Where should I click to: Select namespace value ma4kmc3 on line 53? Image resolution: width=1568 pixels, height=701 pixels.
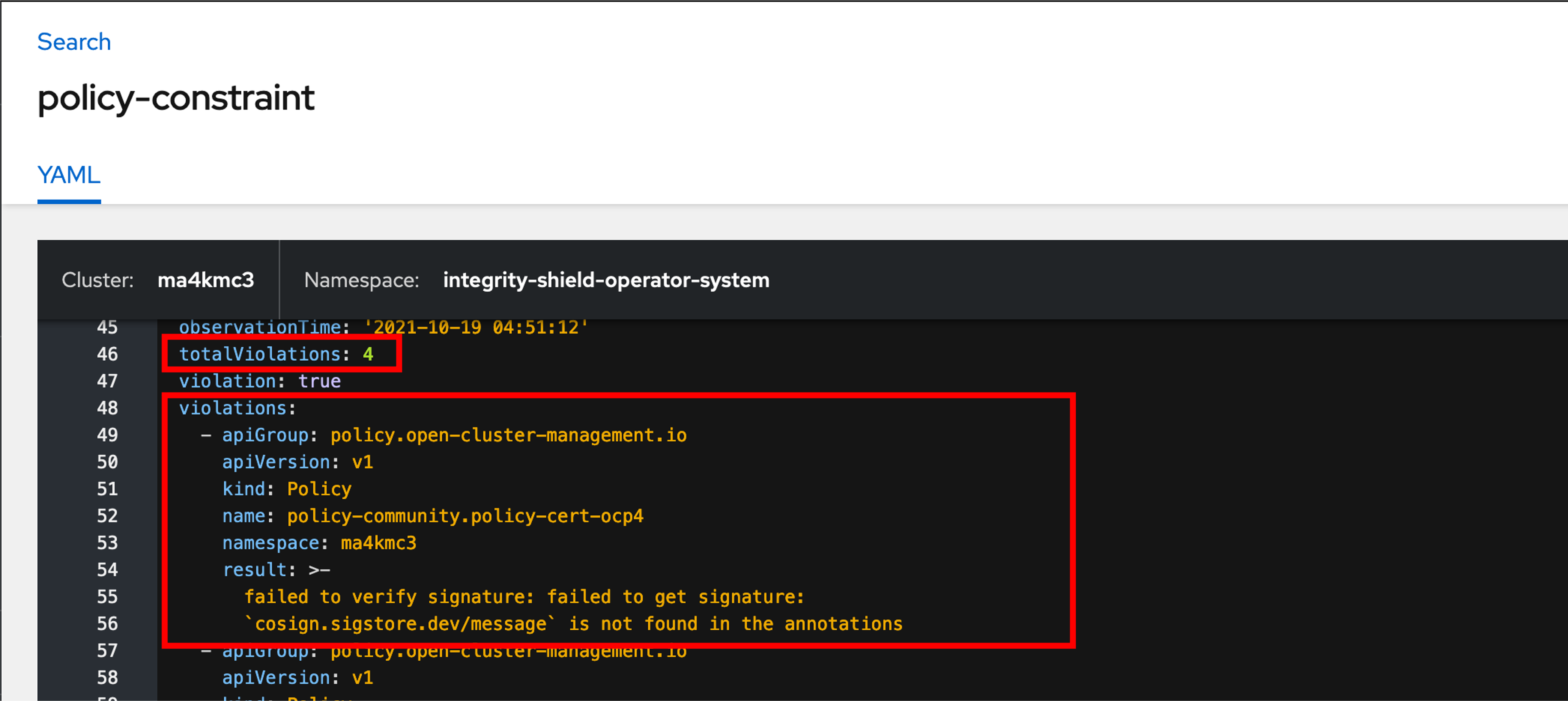379,542
